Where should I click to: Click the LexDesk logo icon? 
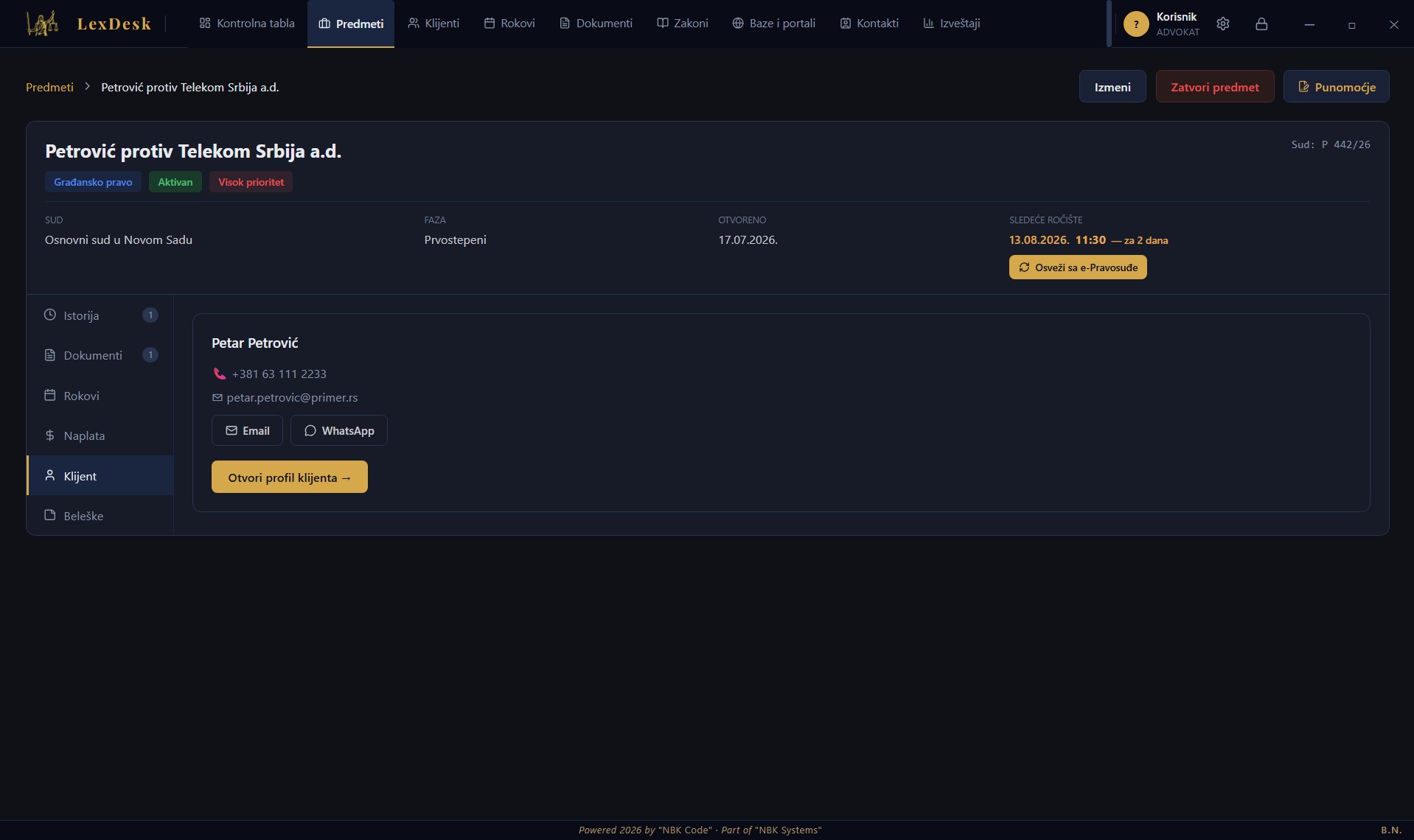click(x=42, y=24)
